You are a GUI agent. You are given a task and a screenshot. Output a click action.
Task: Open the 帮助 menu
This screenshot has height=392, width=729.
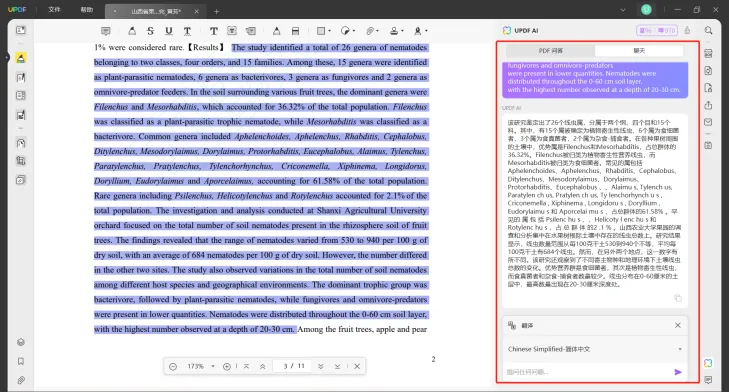click(86, 9)
